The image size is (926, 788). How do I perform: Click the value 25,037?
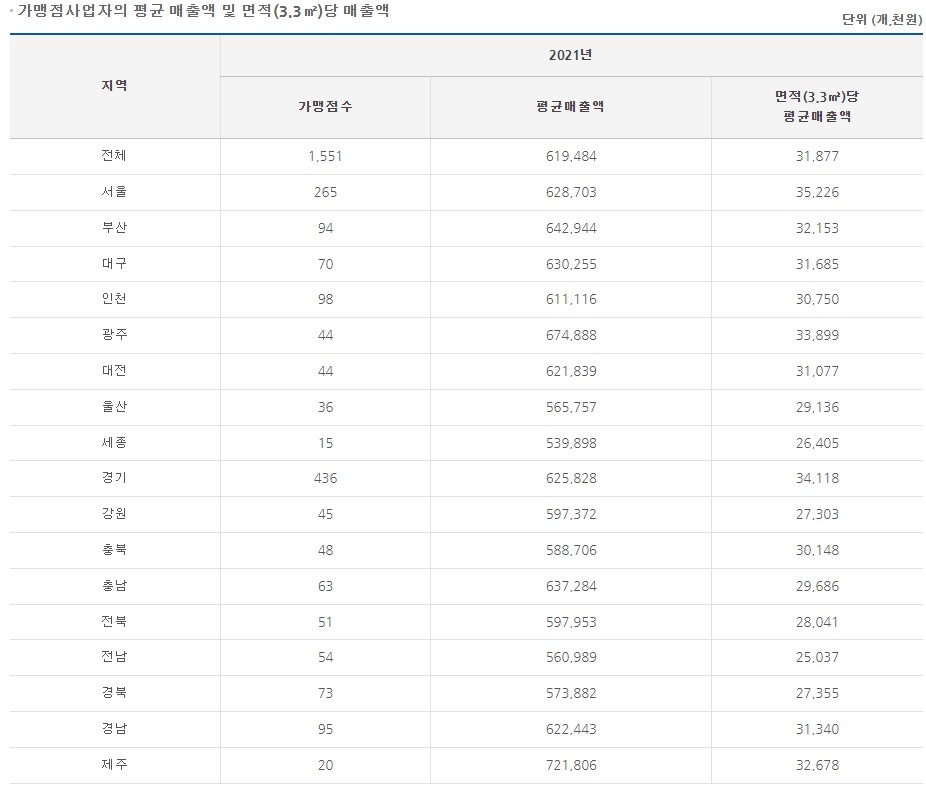tap(817, 657)
